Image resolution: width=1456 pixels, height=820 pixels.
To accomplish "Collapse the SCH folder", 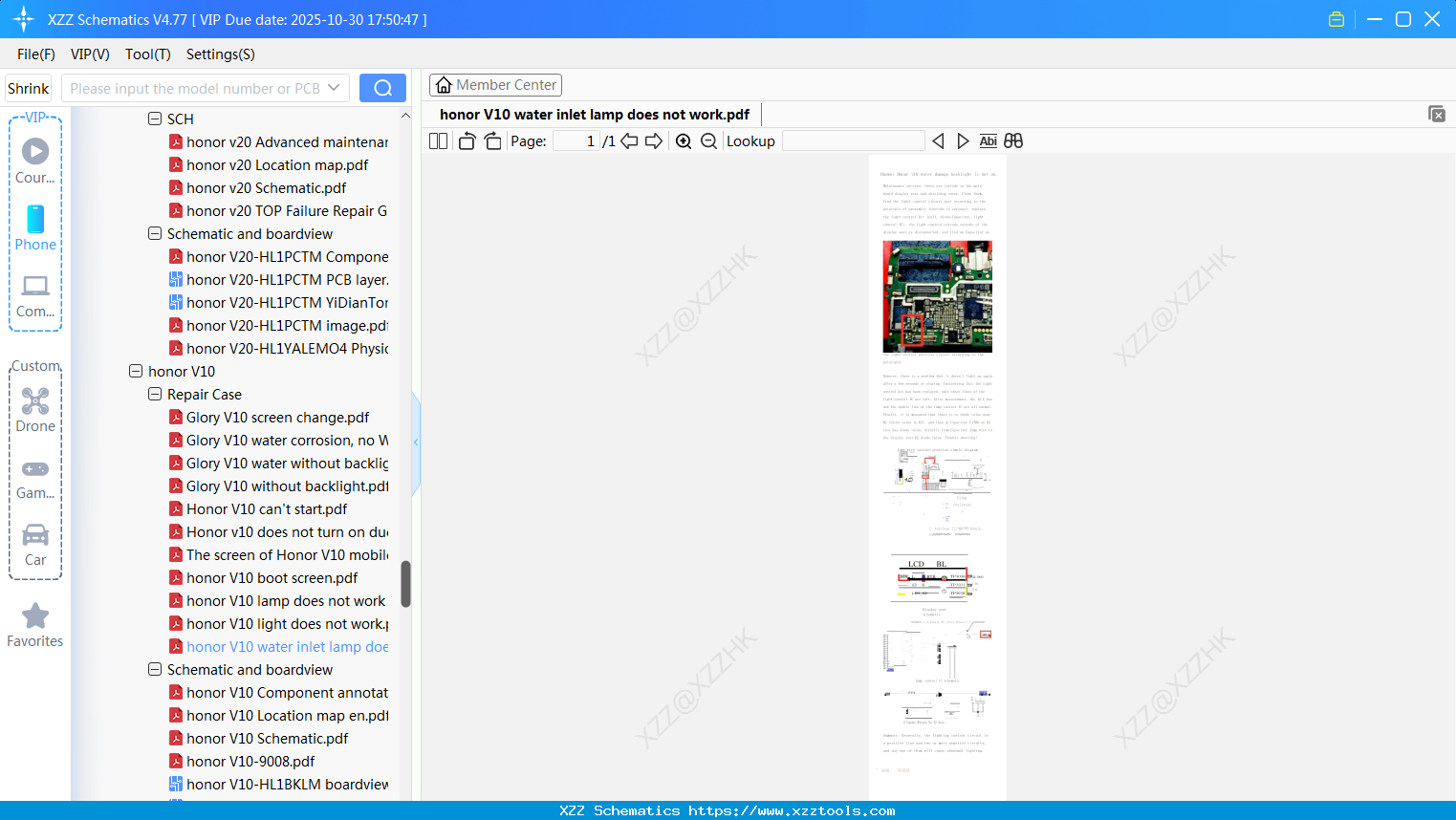I will (x=155, y=119).
